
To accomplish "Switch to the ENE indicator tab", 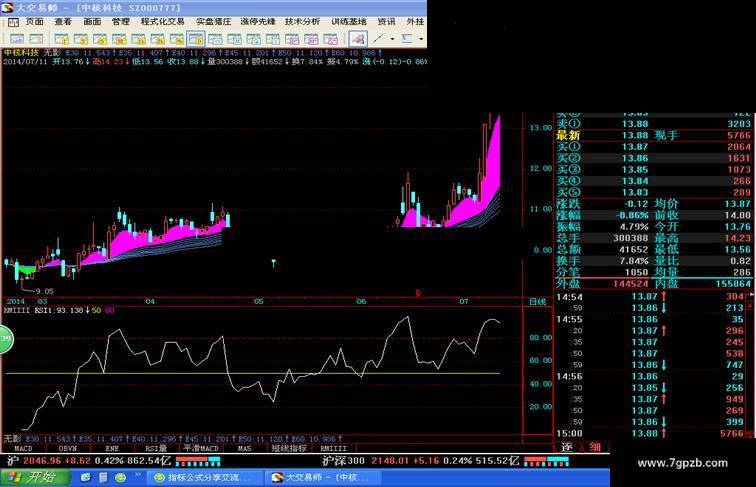I will [x=112, y=448].
